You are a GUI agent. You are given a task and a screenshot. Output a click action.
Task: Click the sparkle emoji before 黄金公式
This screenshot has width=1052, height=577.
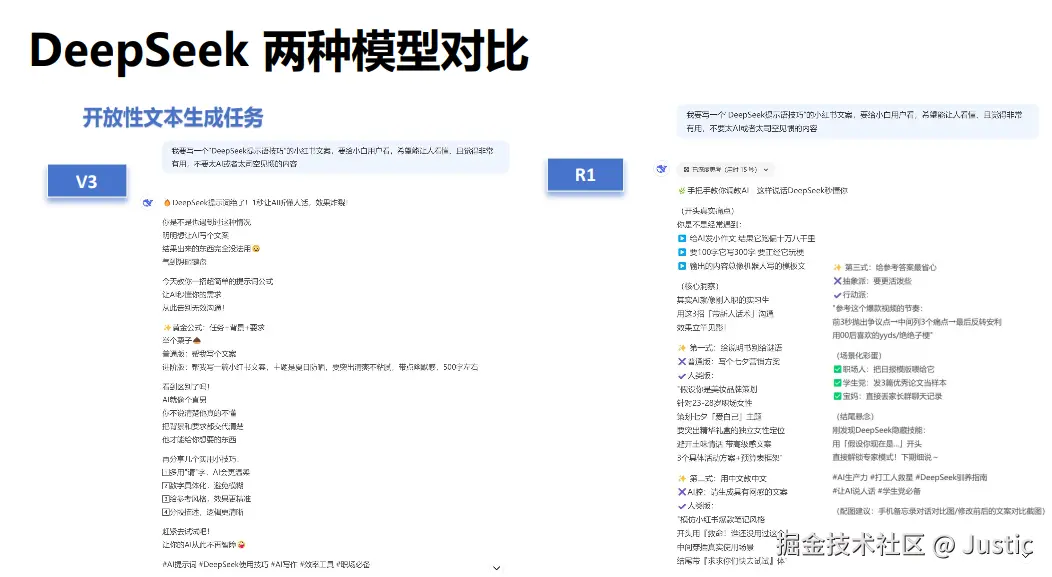point(166,327)
